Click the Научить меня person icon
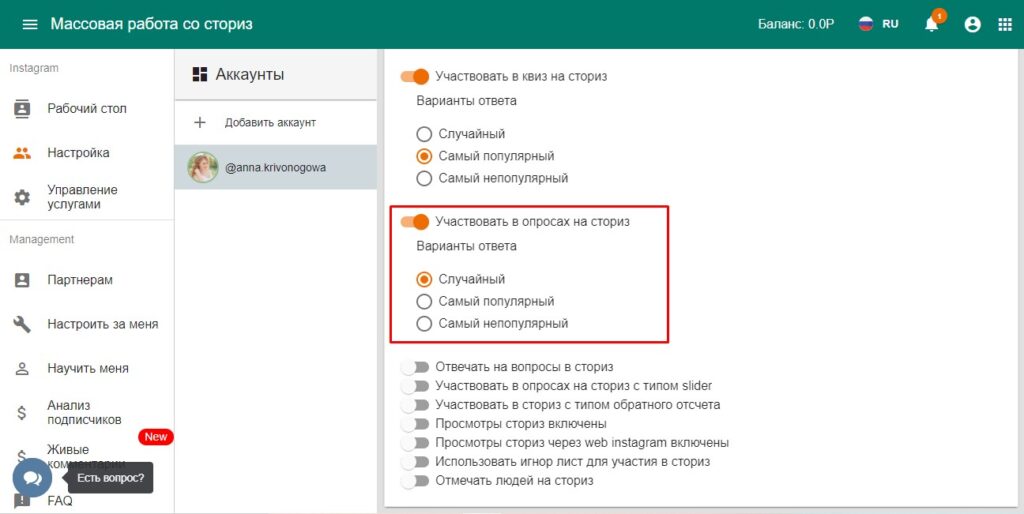This screenshot has width=1024, height=514. click(22, 368)
